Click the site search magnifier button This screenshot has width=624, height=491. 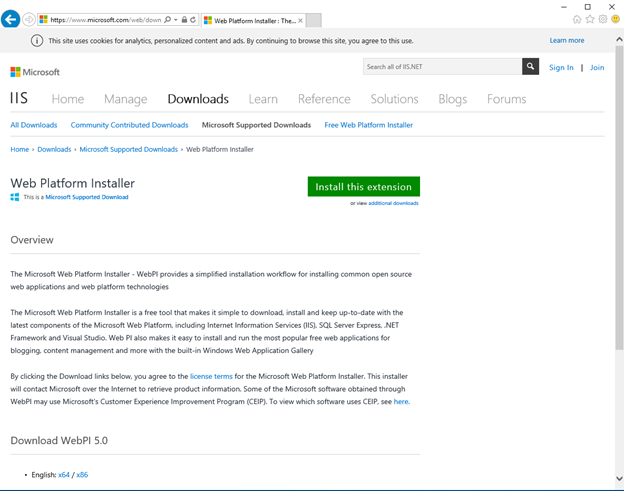point(530,66)
